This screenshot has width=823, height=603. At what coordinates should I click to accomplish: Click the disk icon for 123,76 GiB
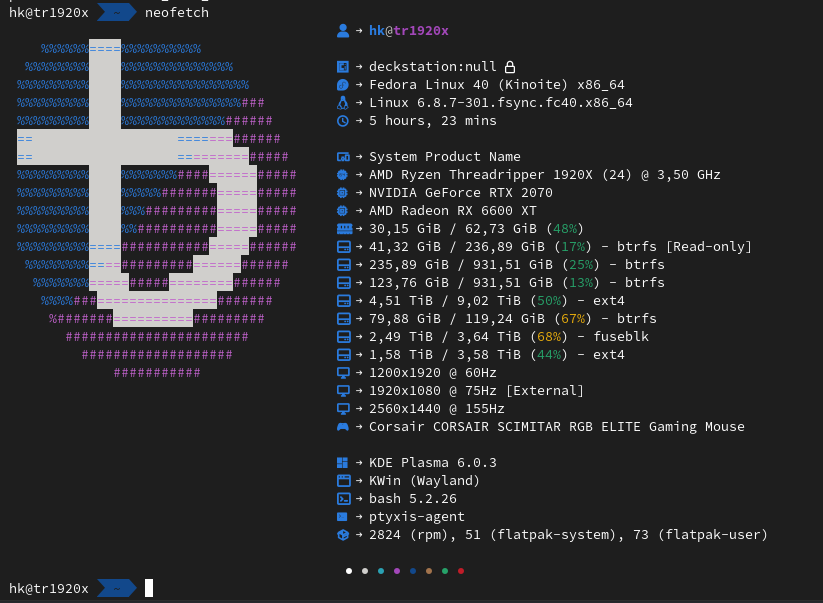[x=343, y=283]
